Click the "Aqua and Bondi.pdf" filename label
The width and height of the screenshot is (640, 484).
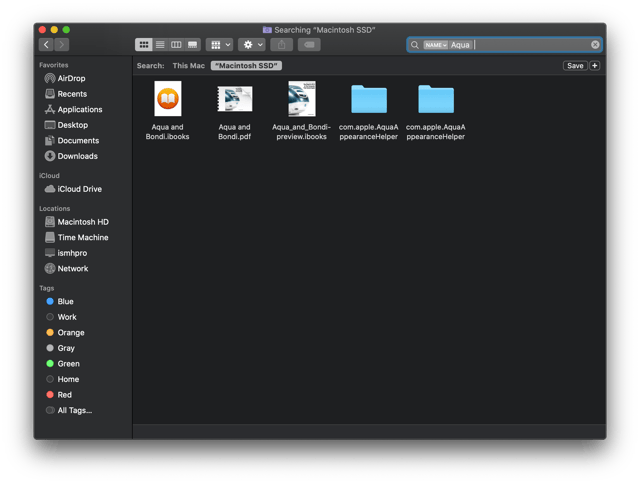235,132
